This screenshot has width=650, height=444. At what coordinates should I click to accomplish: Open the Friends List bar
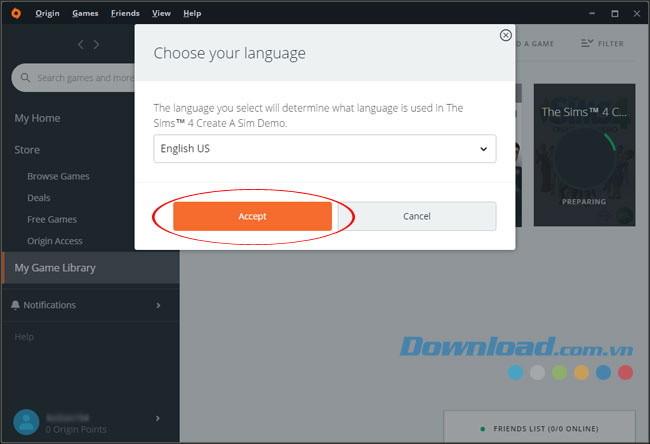click(539, 429)
